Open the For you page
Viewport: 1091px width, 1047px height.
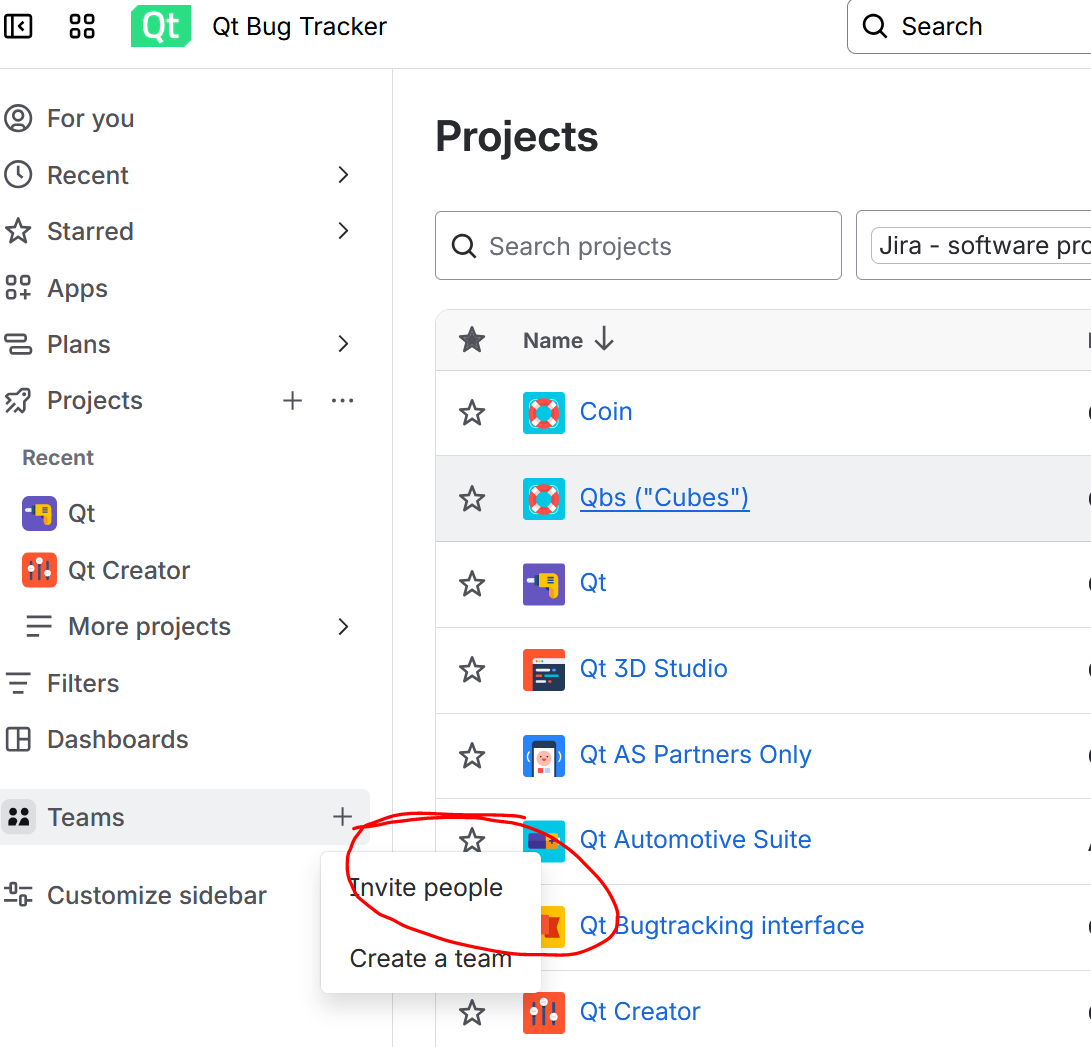click(90, 118)
